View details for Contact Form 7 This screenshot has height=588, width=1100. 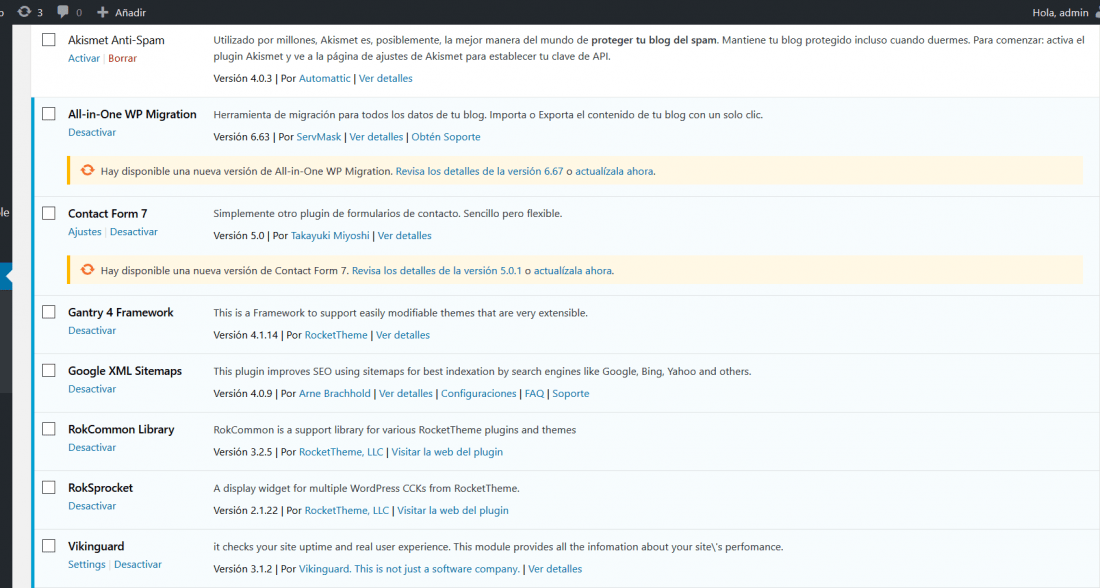coord(404,236)
